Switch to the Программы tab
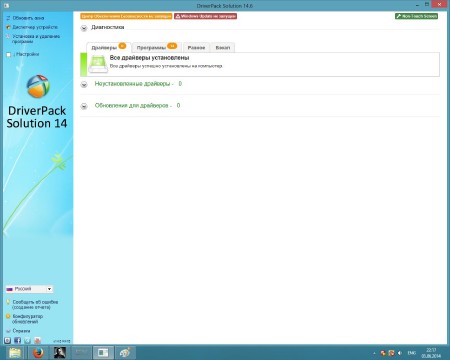This screenshot has width=450, height=360. (157, 47)
